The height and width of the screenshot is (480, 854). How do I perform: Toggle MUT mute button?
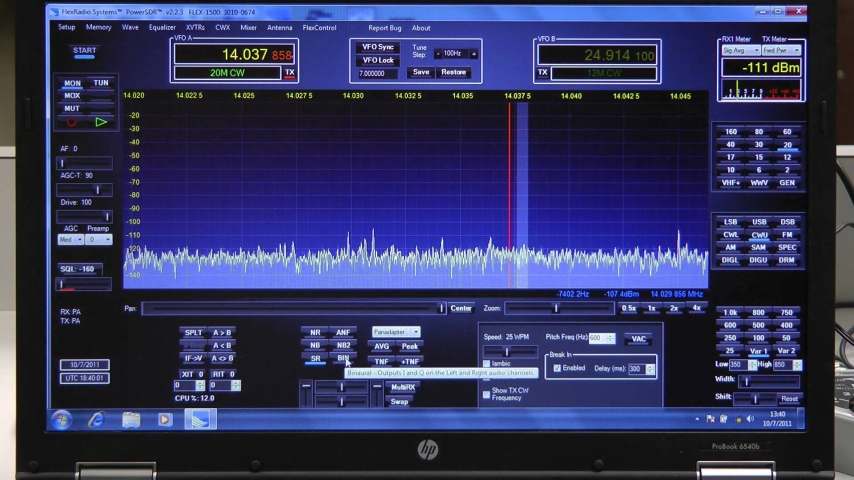click(x=72, y=108)
